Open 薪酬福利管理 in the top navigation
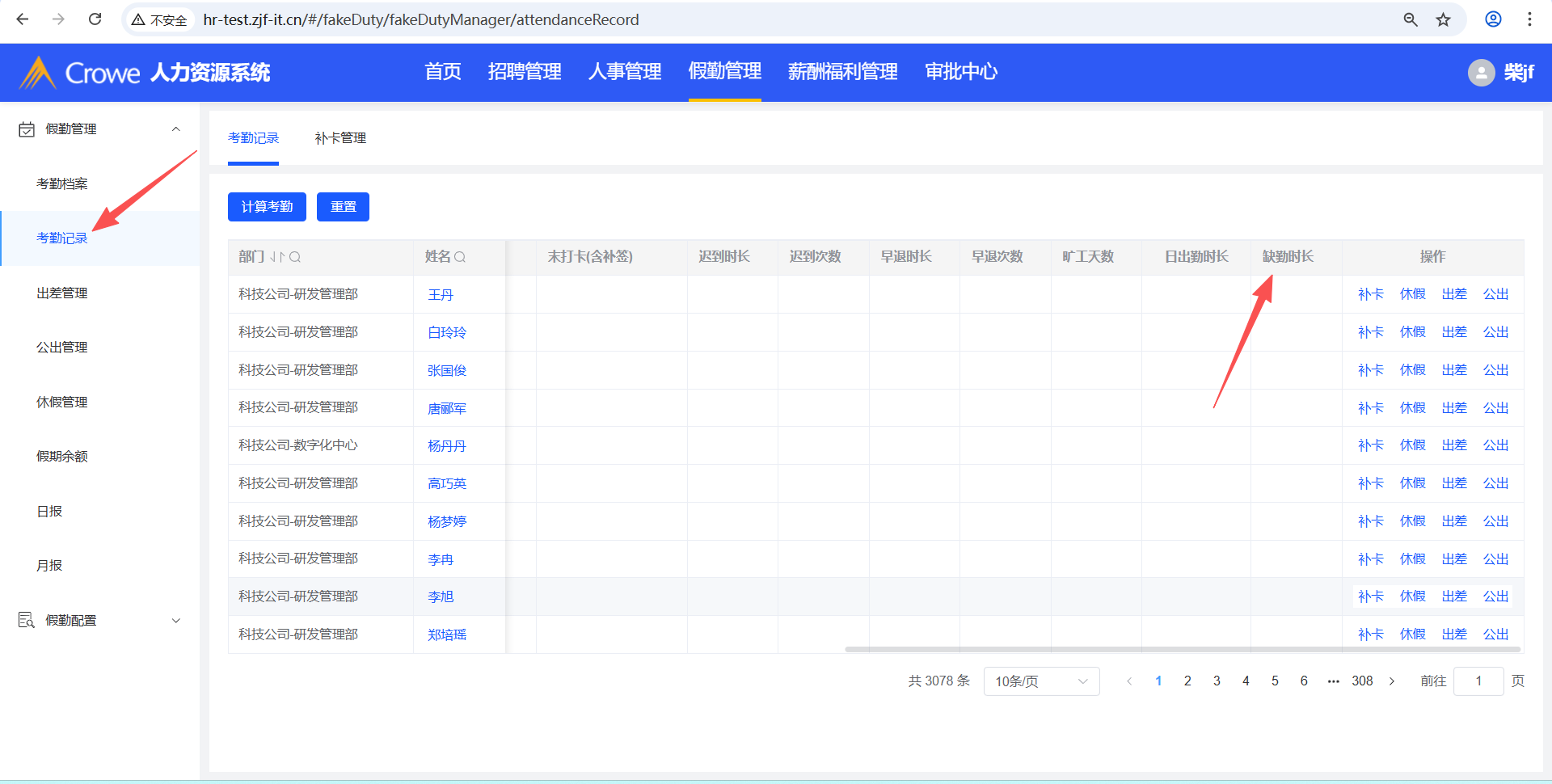Screen dimensions: 1552x784 (842, 72)
